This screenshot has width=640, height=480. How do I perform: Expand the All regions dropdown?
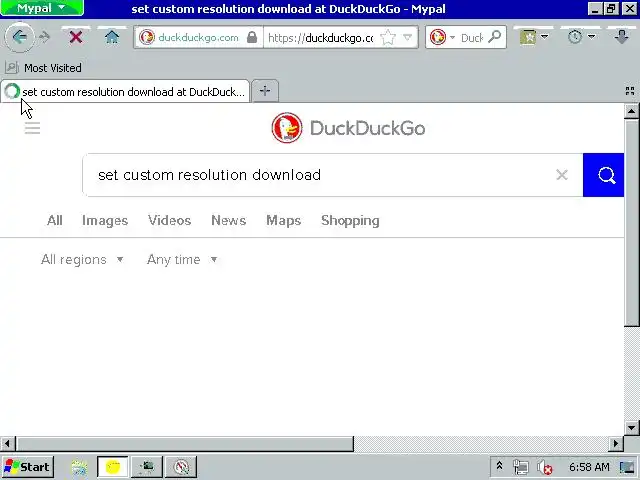click(82, 260)
